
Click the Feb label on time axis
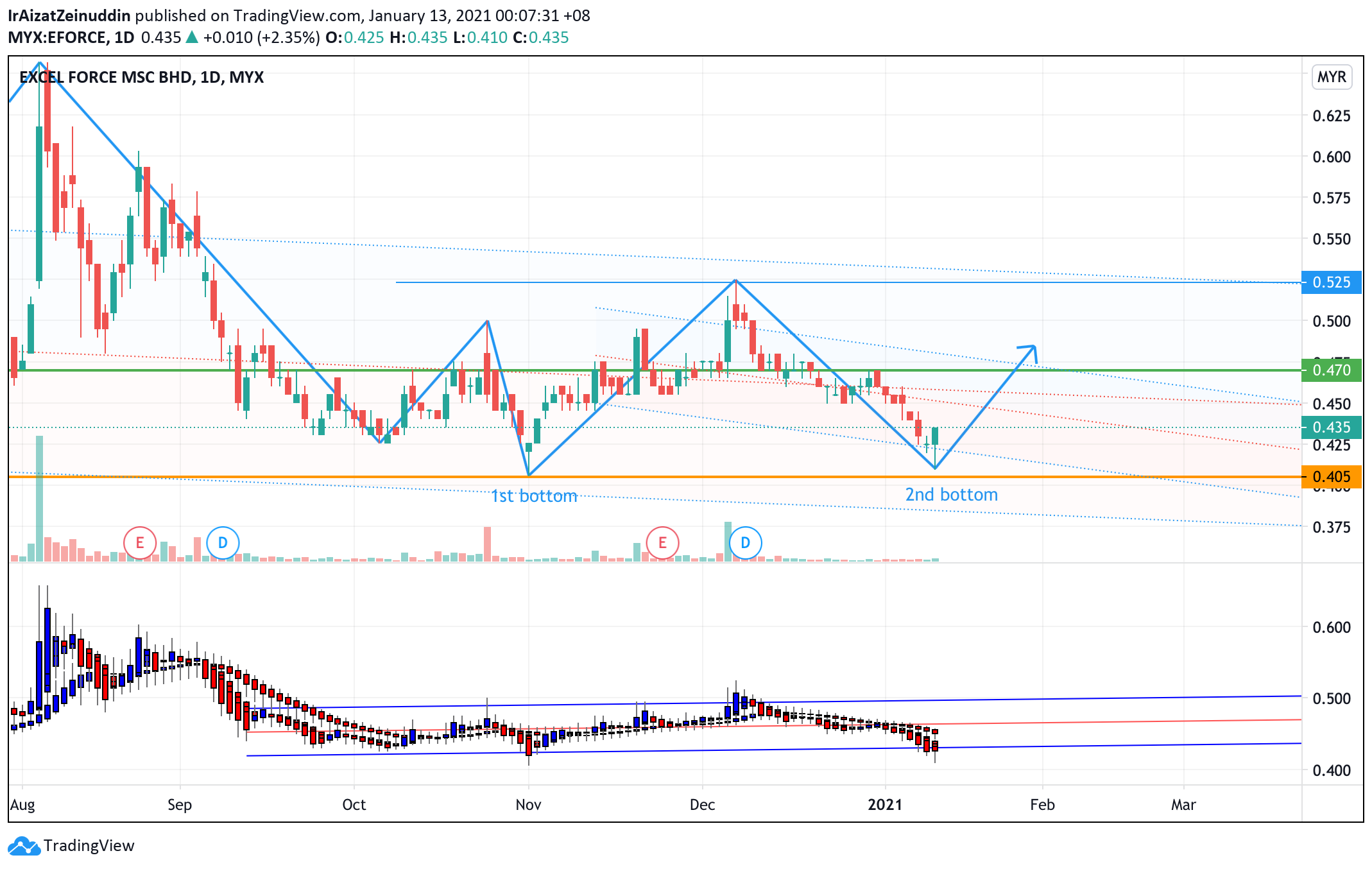tap(1043, 805)
